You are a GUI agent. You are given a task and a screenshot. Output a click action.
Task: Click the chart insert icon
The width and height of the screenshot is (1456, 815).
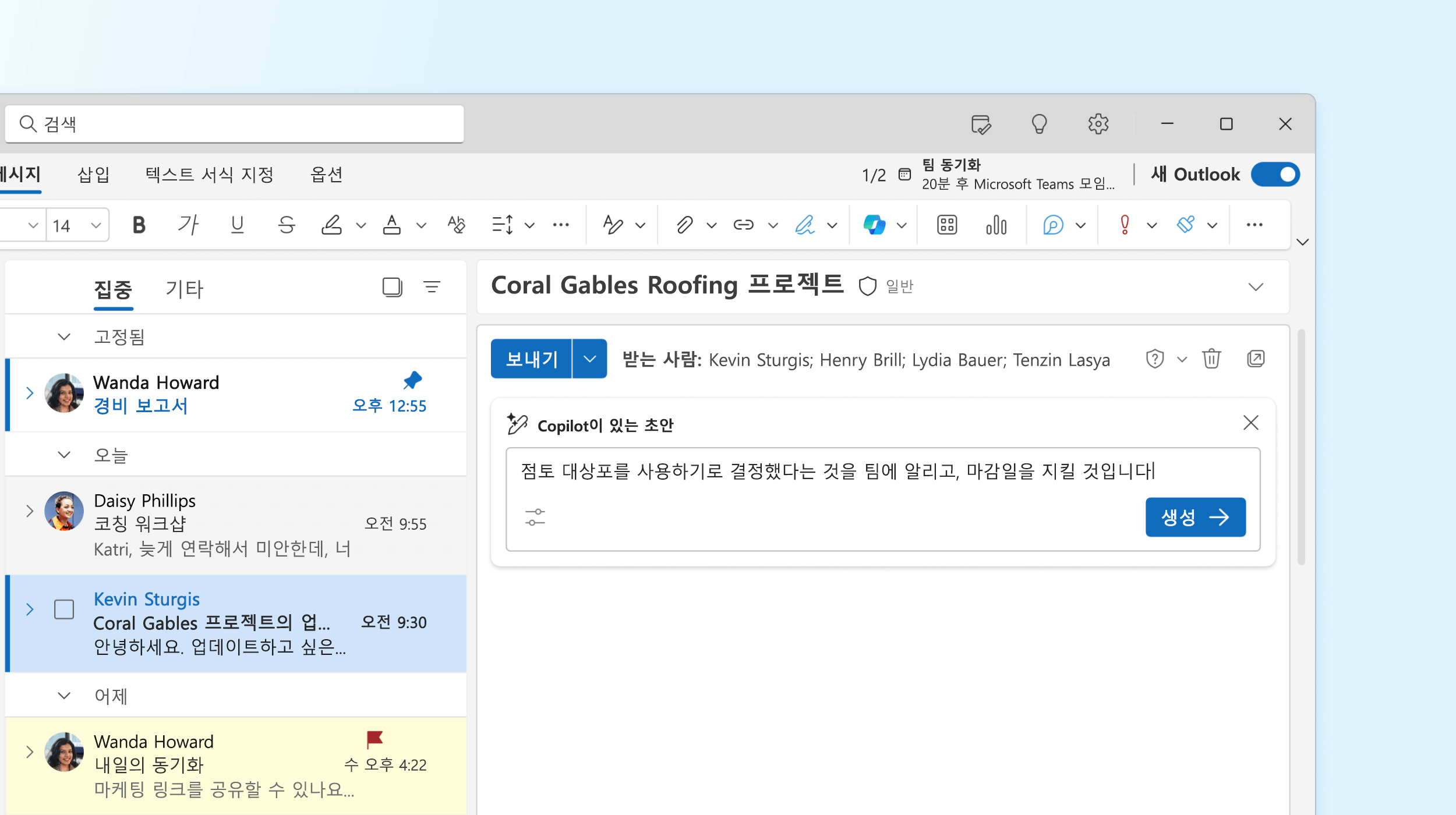pyautogui.click(x=997, y=224)
